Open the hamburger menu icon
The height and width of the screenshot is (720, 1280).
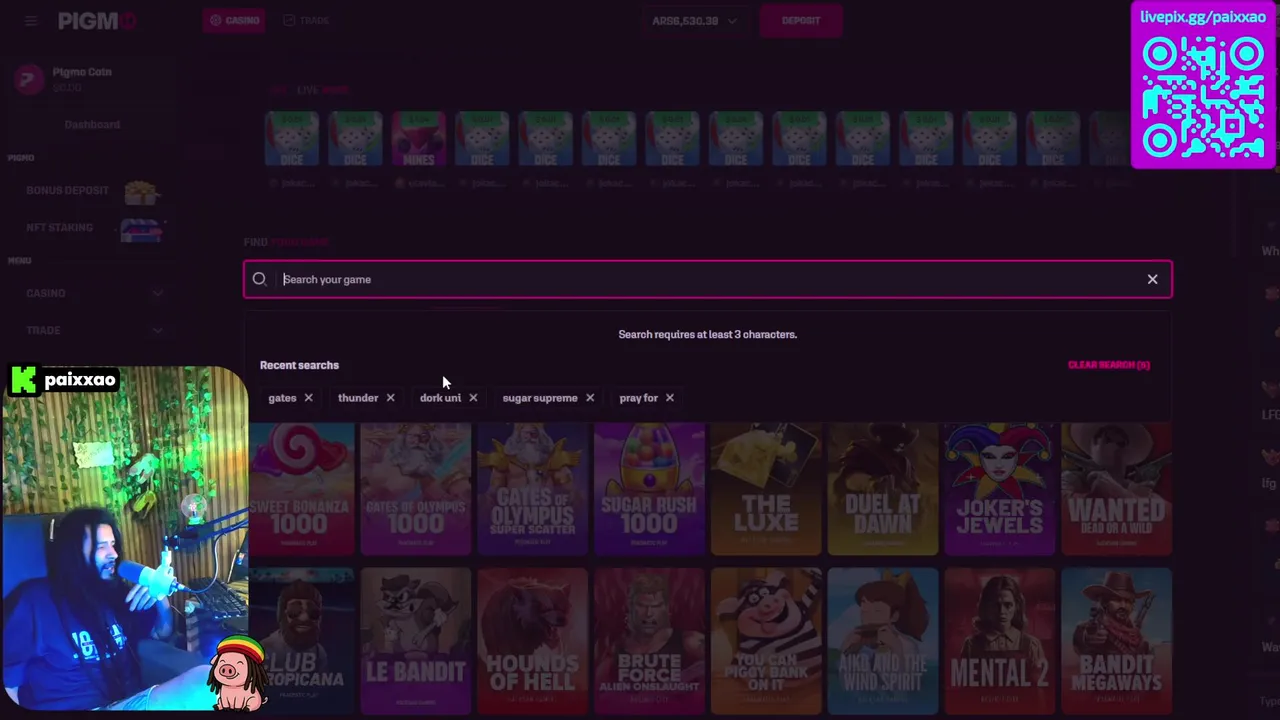click(x=31, y=20)
